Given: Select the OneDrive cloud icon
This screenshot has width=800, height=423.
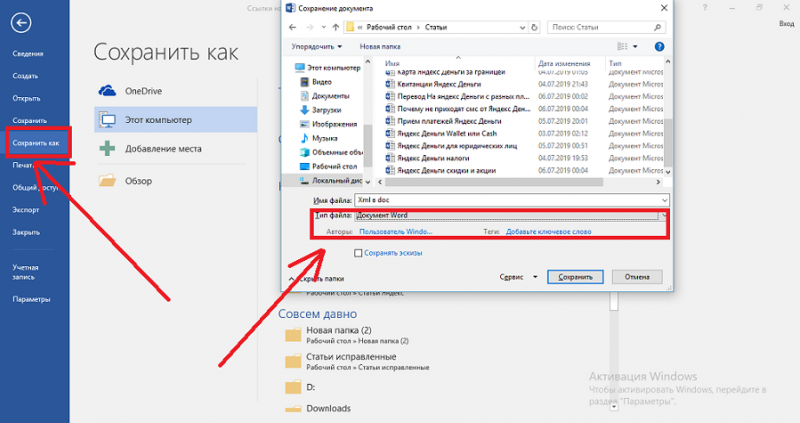Looking at the screenshot, I should click(x=107, y=91).
